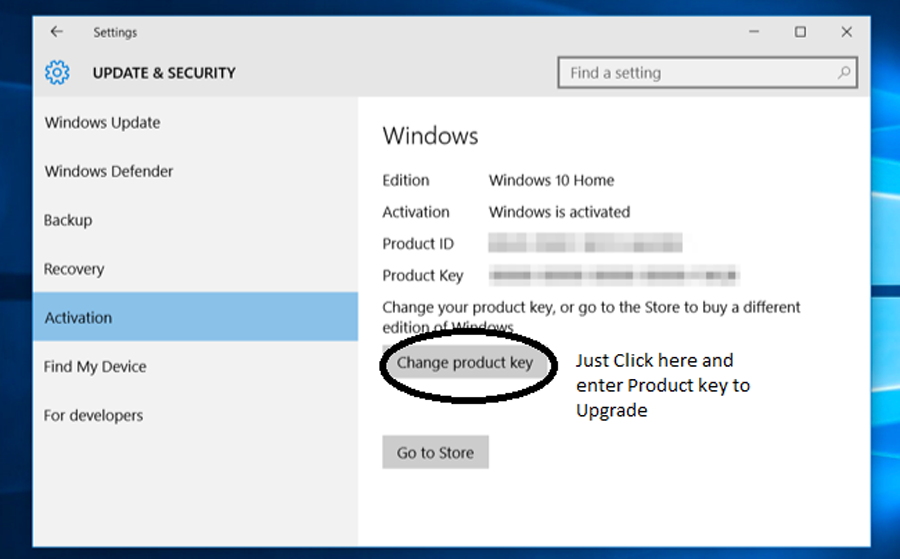Open the Backup settings page
Screen dimensions: 900x559
(195, 220)
